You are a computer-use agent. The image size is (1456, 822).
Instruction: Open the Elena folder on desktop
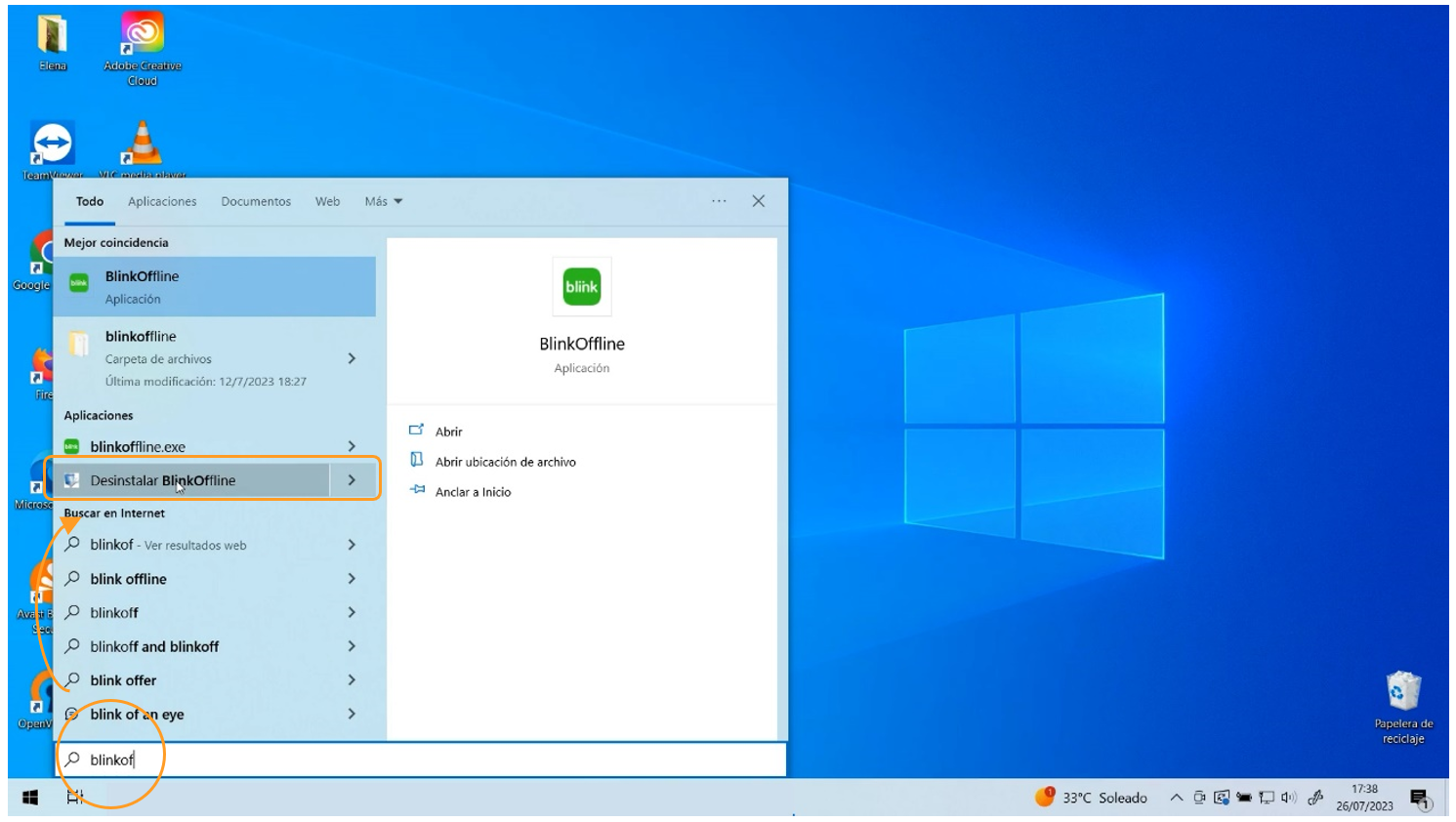click(x=53, y=36)
